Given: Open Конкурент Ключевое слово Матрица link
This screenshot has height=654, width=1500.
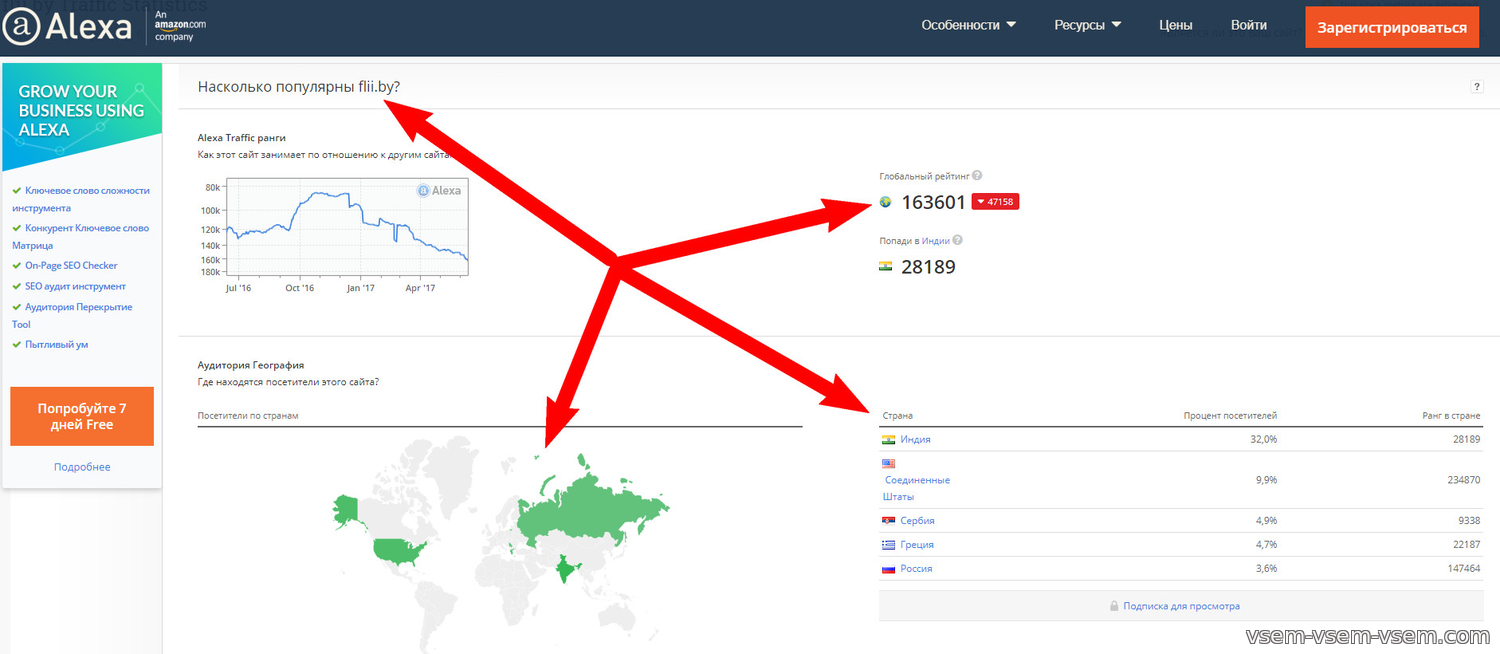Looking at the screenshot, I should tap(81, 236).
